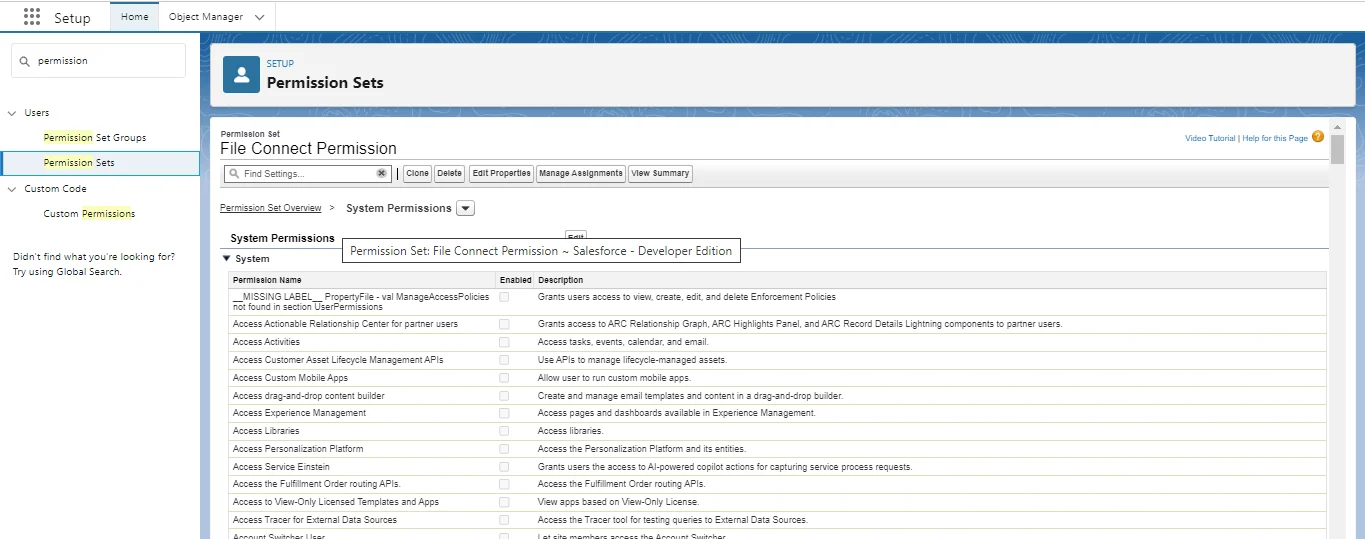Screen dimensions: 1365x539
Task: Click the Manage Assignments button
Action: (581, 174)
